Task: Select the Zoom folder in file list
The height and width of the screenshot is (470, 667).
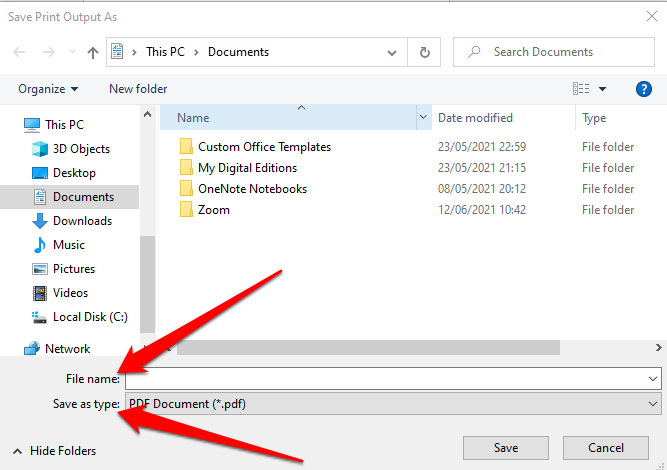Action: [x=213, y=210]
